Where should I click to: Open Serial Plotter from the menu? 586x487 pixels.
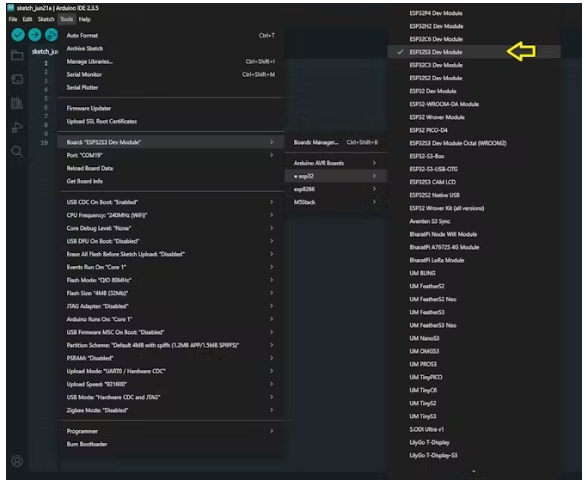(x=170, y=87)
